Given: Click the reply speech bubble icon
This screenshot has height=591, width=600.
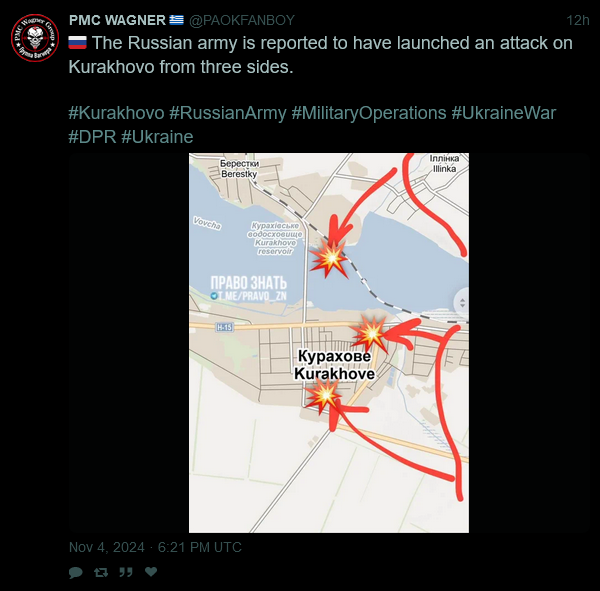Looking at the screenshot, I should (x=76, y=573).
